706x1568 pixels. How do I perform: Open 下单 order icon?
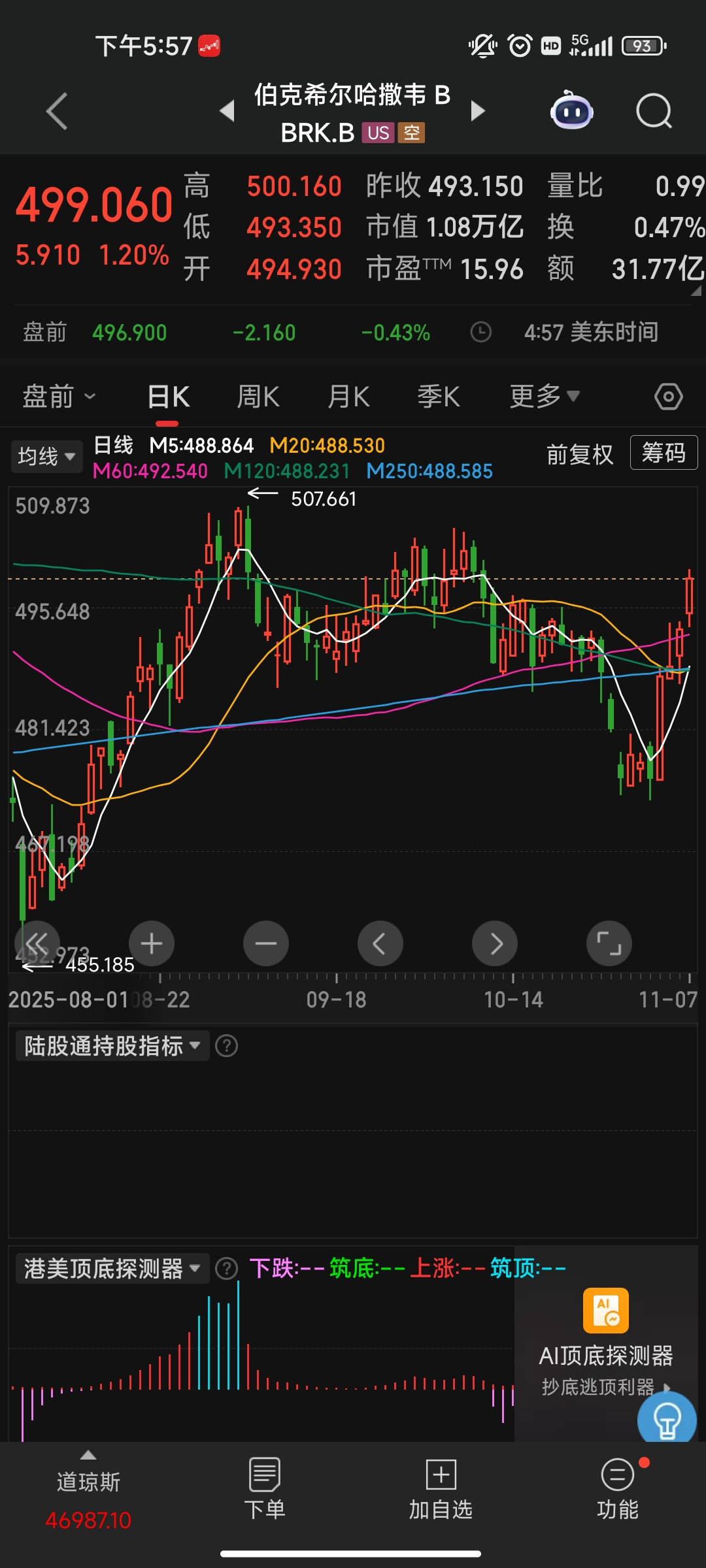[265, 1474]
